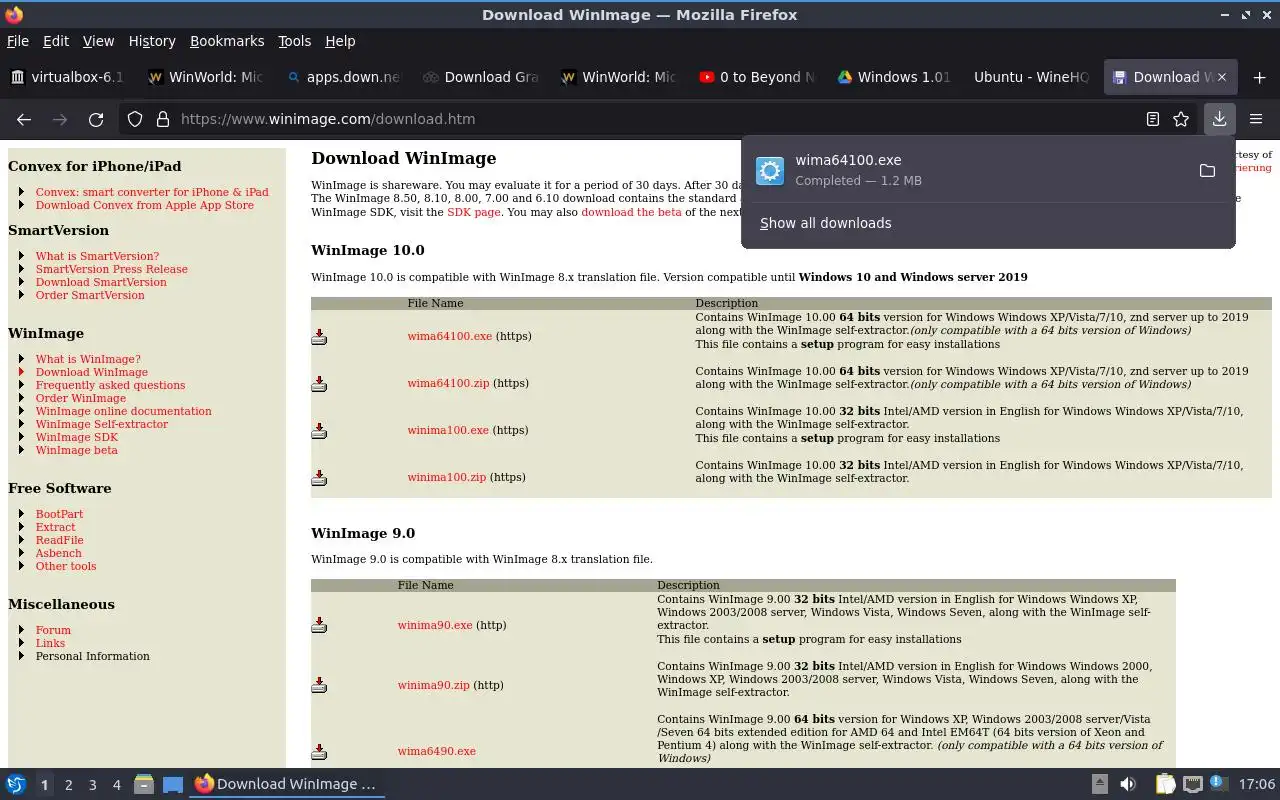Screen dimensions: 1280x800
Task: Click download icon beside winima90.exe row
Action: [319, 626]
